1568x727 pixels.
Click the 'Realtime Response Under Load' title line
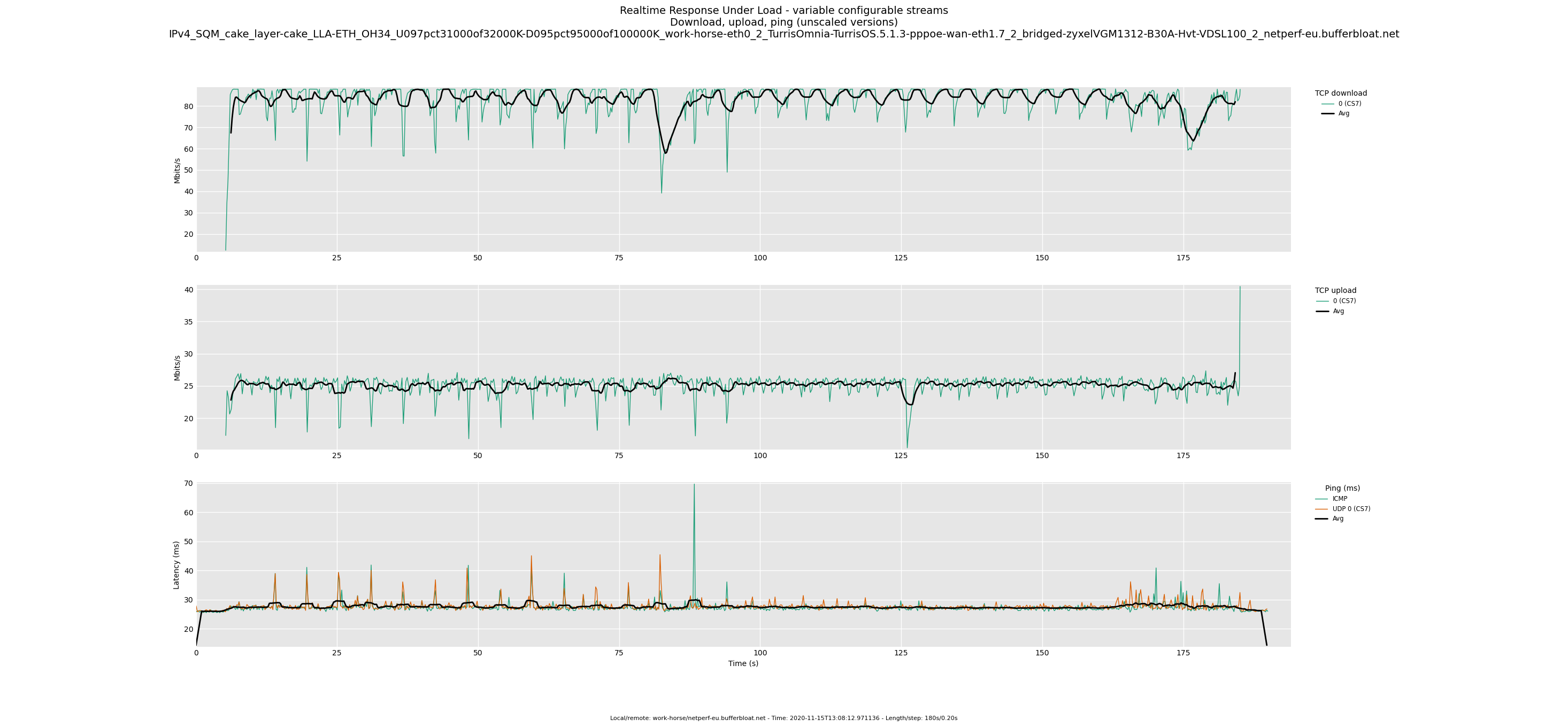tap(783, 10)
